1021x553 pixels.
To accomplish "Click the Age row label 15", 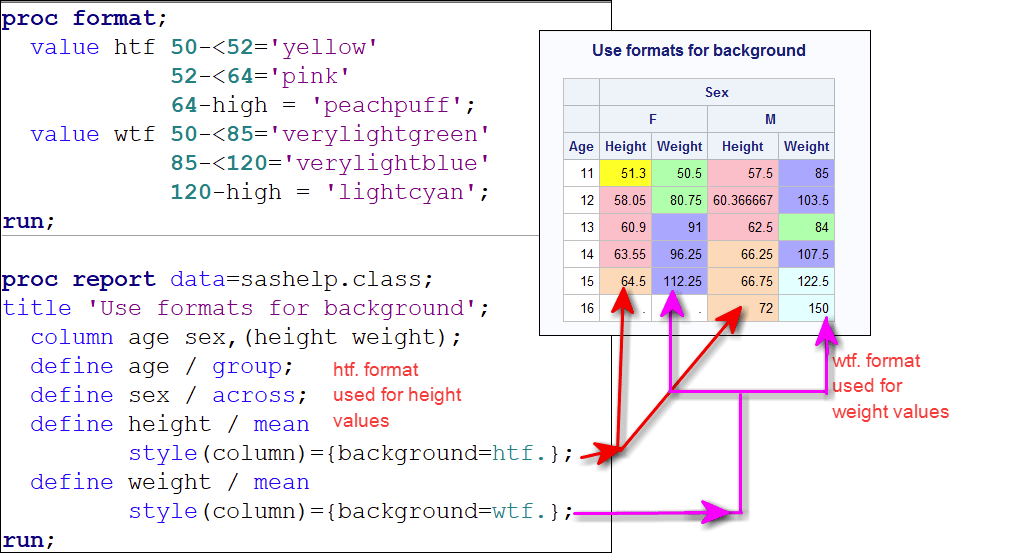I will 581,281.
